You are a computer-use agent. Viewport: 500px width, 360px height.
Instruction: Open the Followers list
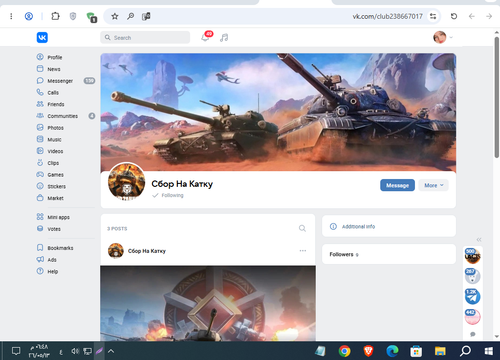click(389, 254)
